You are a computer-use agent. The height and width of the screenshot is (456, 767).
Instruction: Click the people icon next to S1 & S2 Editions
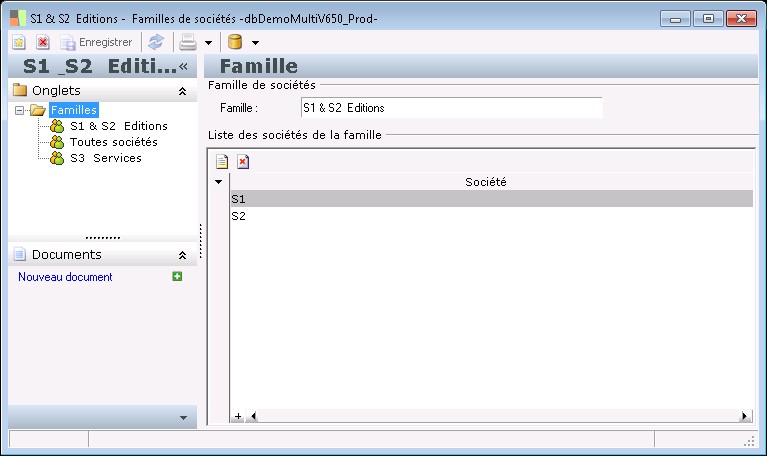pos(57,126)
